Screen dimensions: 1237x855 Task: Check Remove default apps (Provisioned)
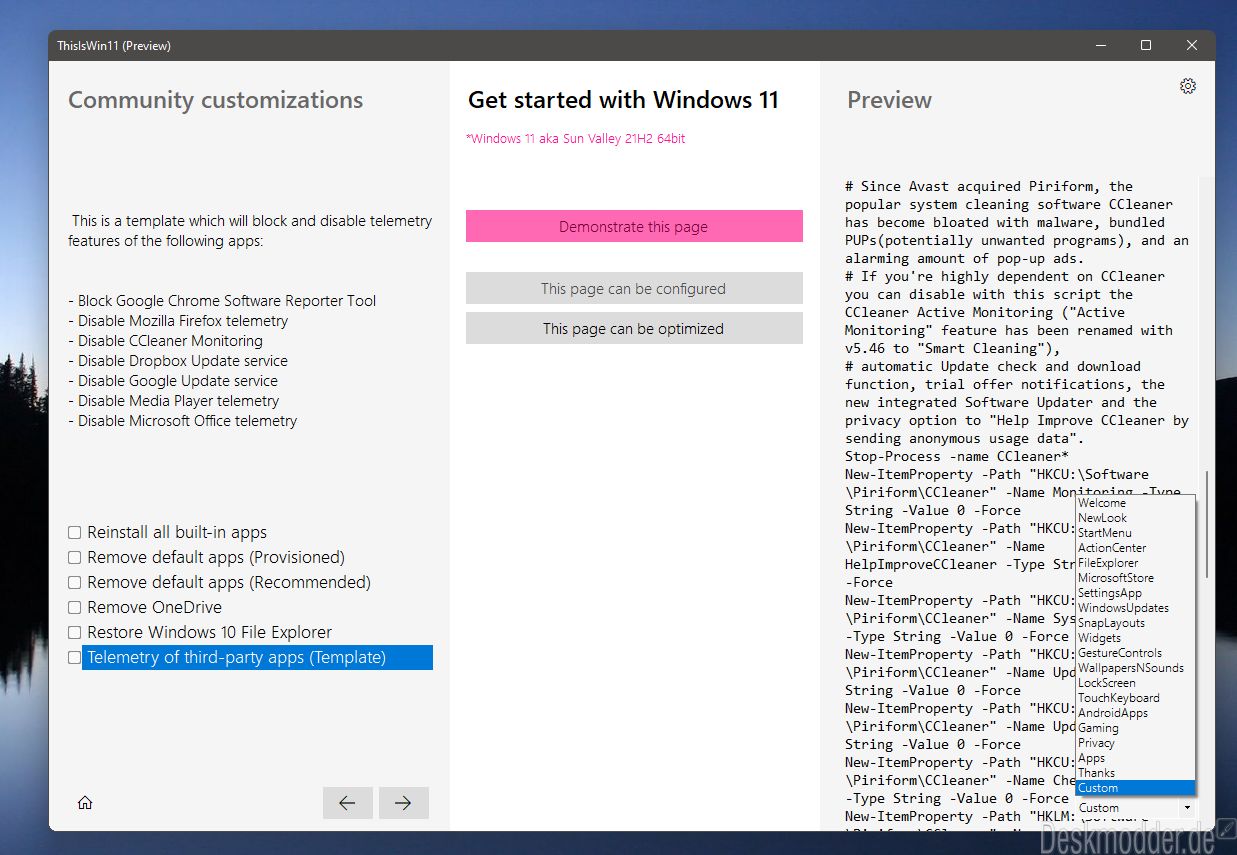74,558
